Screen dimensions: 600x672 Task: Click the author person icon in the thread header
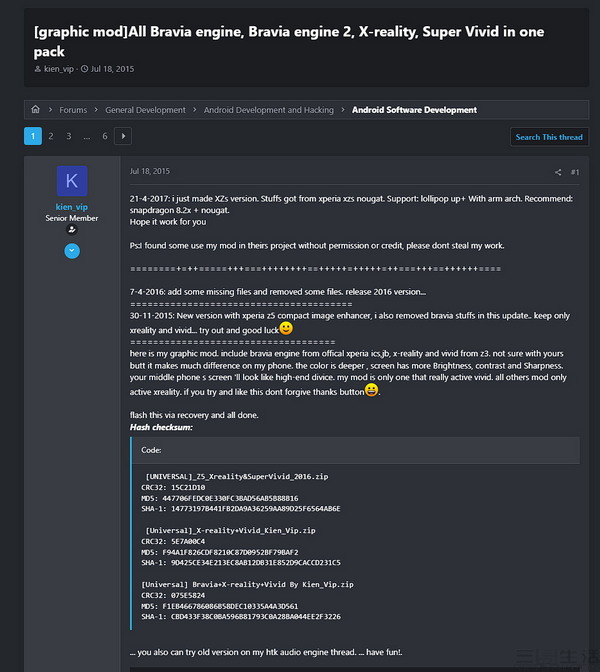click(x=38, y=69)
